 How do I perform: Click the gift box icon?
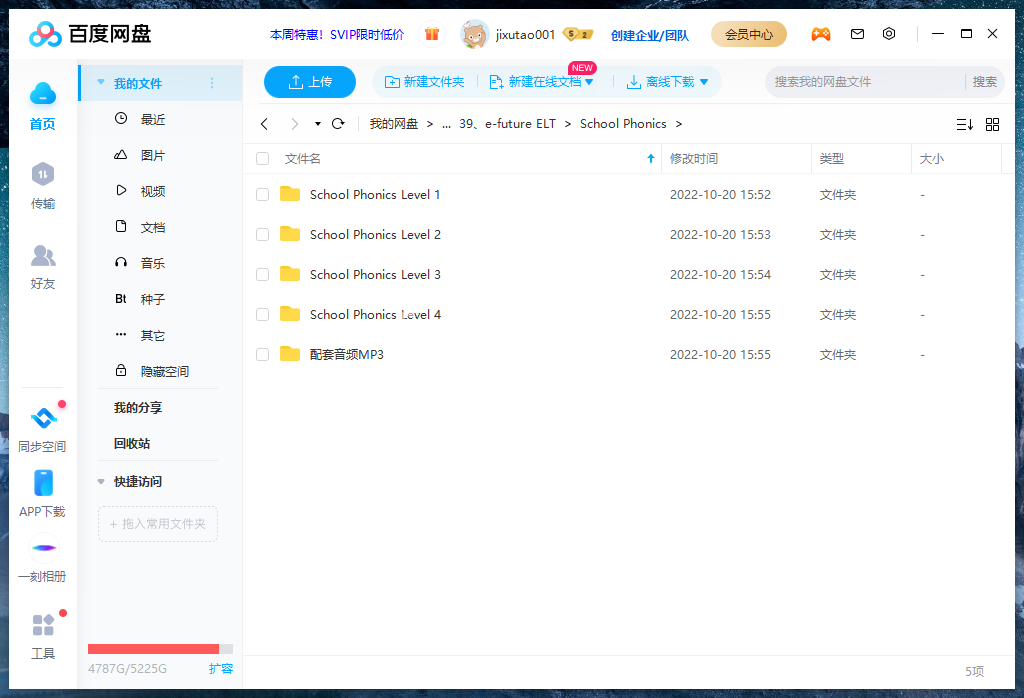point(432,34)
